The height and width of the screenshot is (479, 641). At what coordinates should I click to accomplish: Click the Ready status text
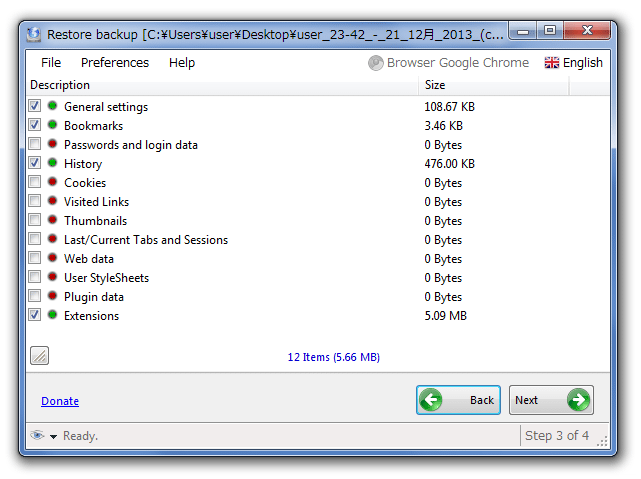pyautogui.click(x=80, y=436)
